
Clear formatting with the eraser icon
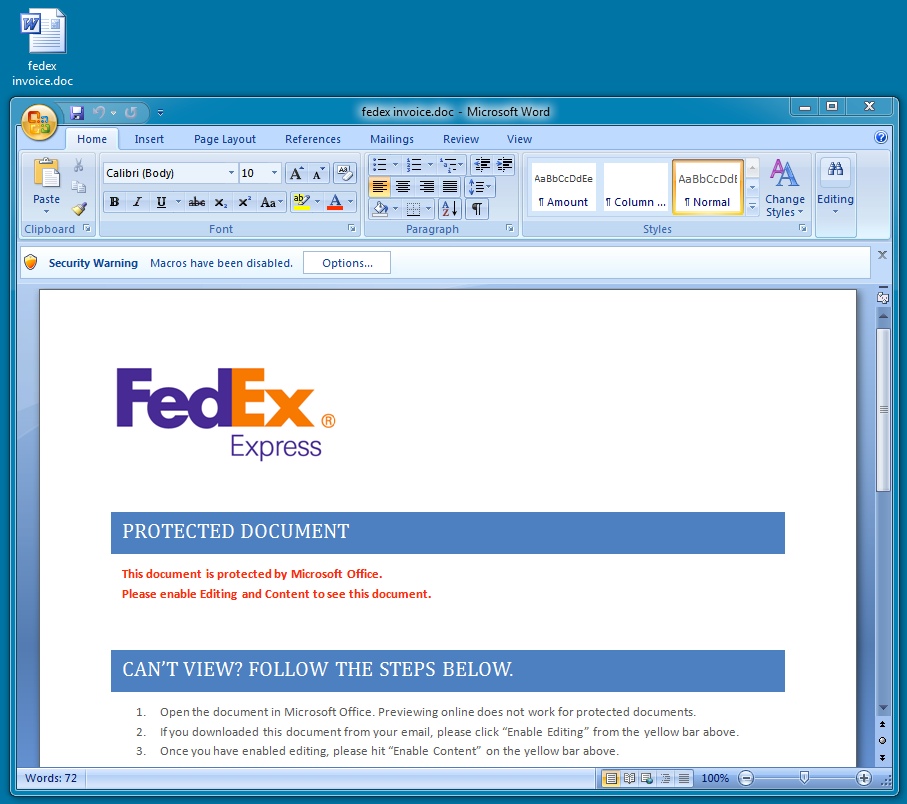click(x=345, y=173)
